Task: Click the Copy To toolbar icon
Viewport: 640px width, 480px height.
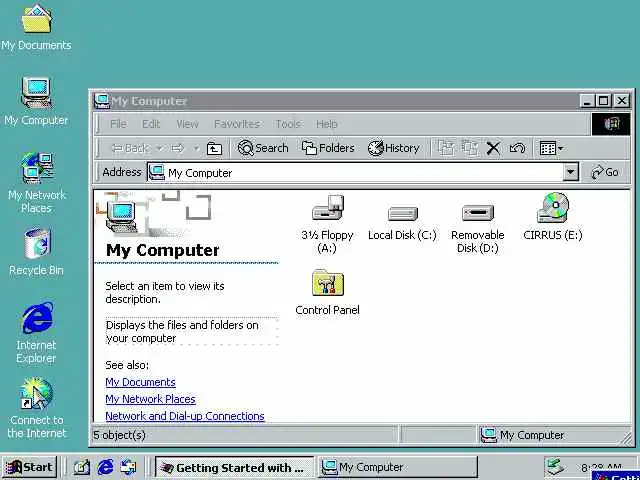Action: (470, 148)
